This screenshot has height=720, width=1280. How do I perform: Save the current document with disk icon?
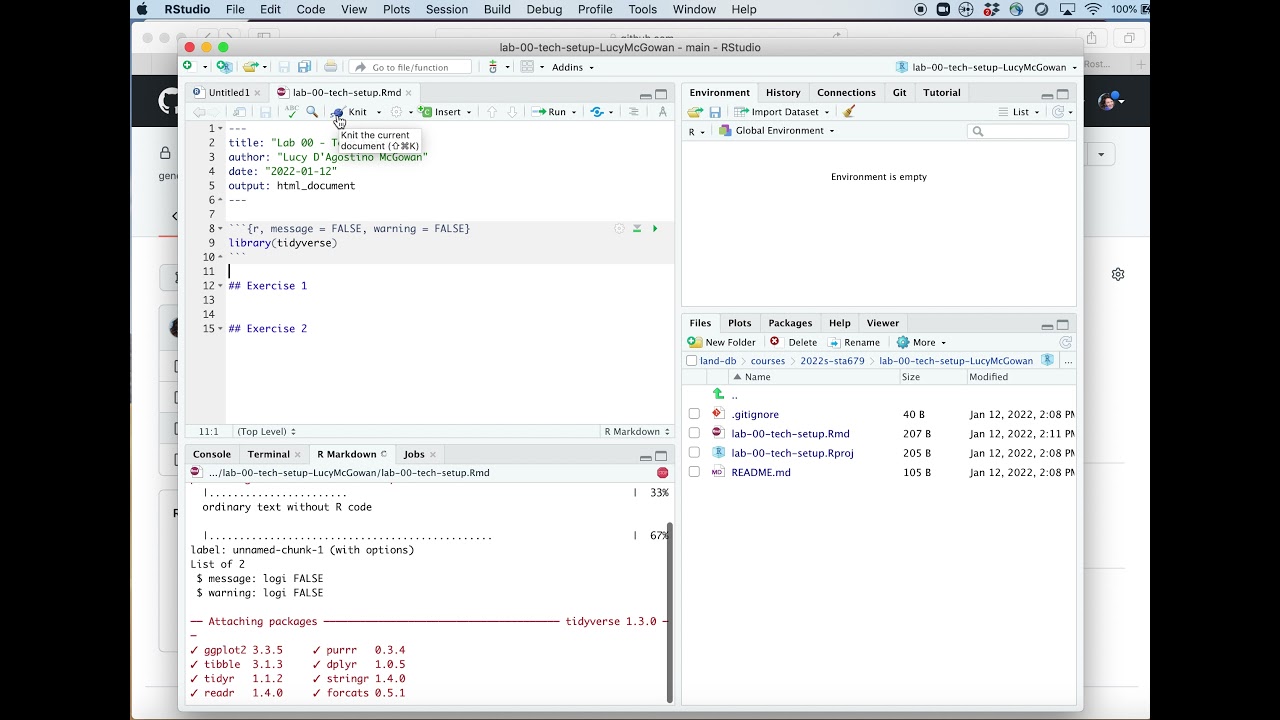tap(265, 112)
